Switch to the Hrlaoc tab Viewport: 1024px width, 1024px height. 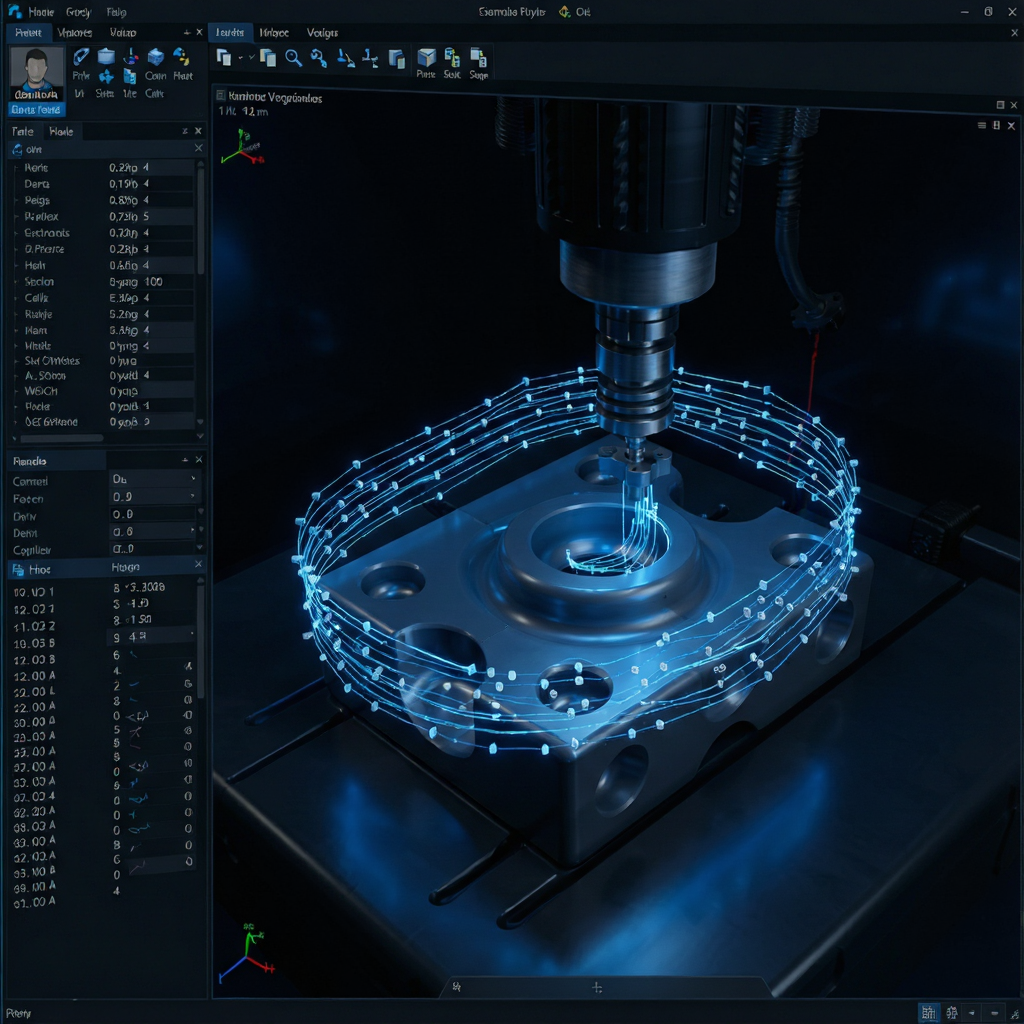[274, 32]
